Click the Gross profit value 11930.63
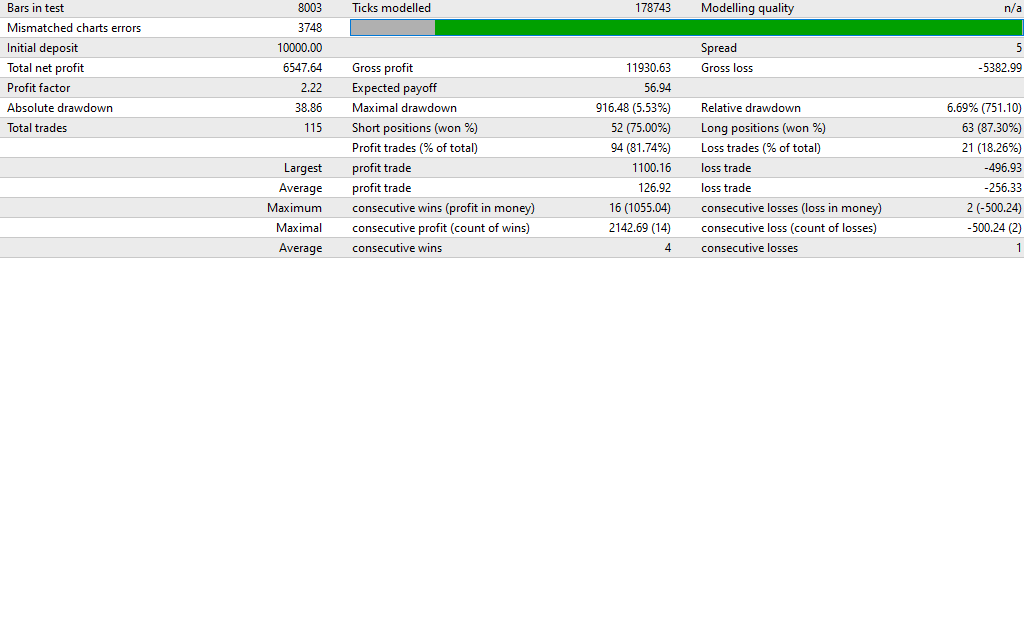 pos(648,68)
